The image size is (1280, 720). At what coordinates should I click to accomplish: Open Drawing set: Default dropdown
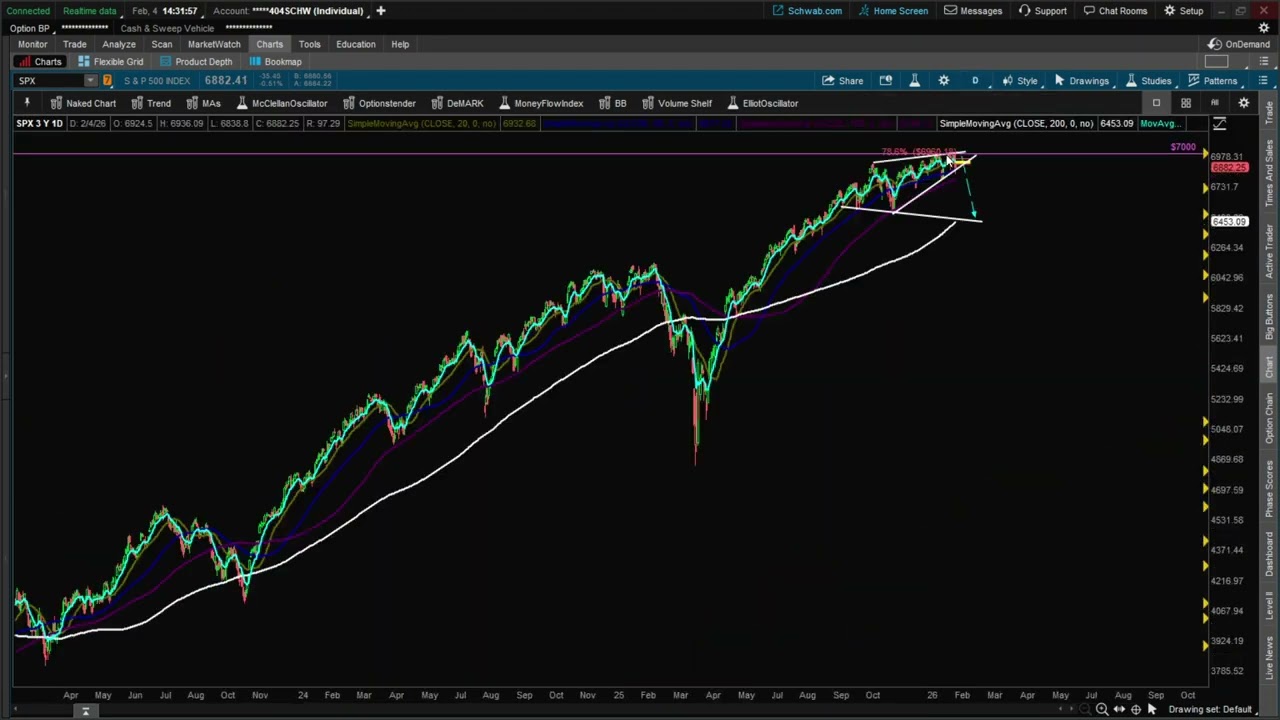[x=1215, y=710]
